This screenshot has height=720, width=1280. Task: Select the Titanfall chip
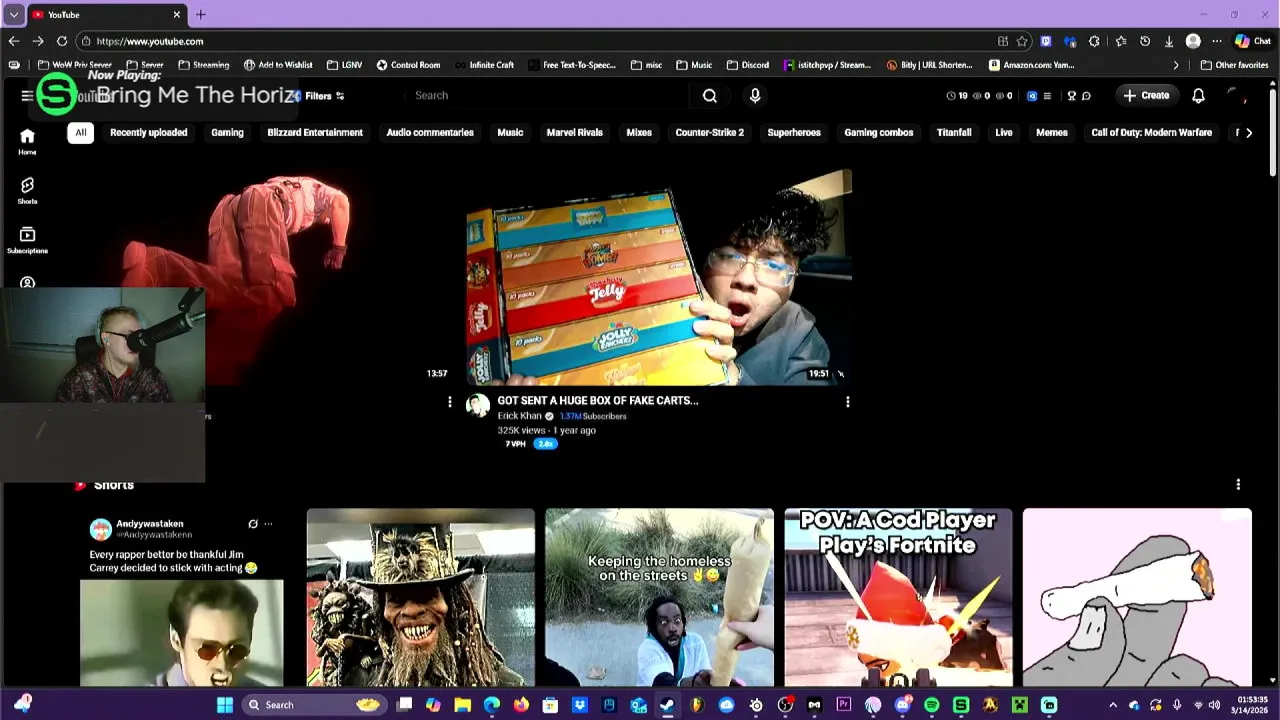click(x=954, y=133)
